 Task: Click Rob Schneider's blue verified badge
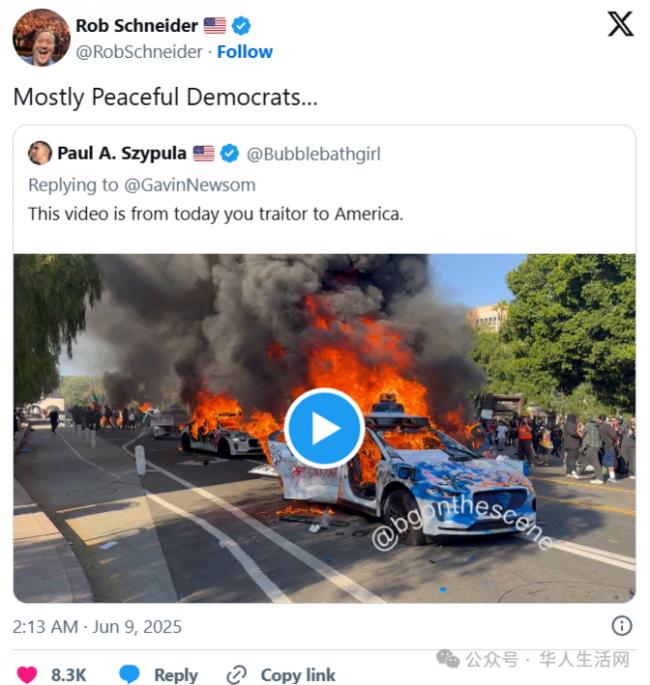241,26
